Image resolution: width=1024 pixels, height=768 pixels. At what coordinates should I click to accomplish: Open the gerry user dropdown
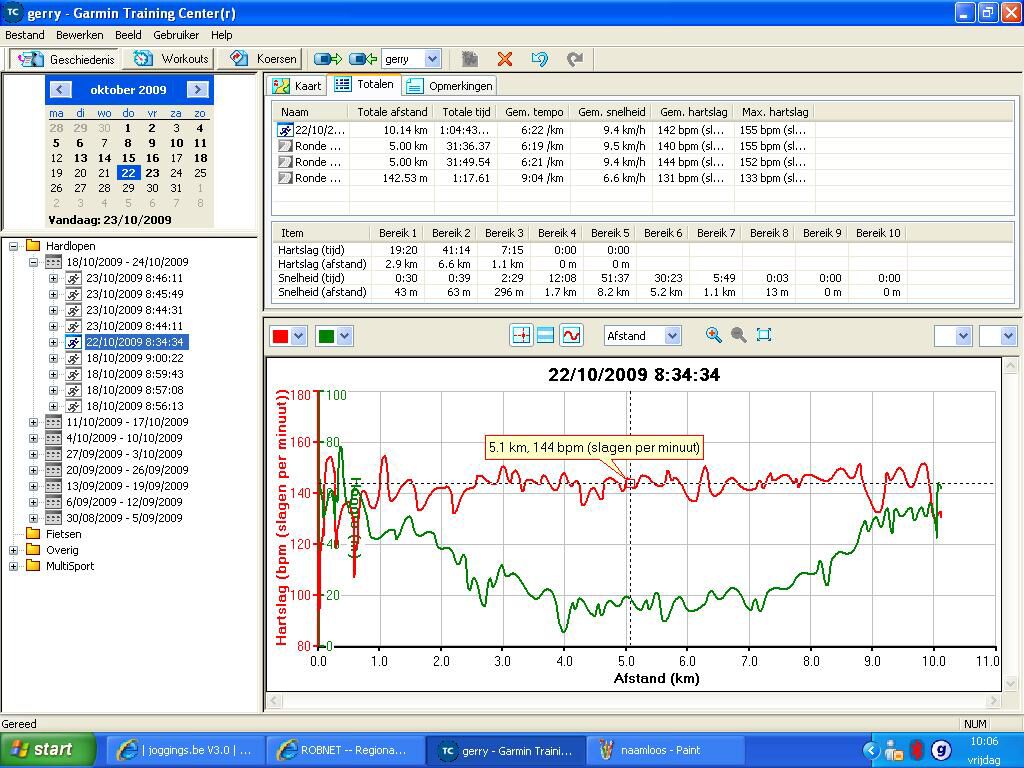coord(432,59)
